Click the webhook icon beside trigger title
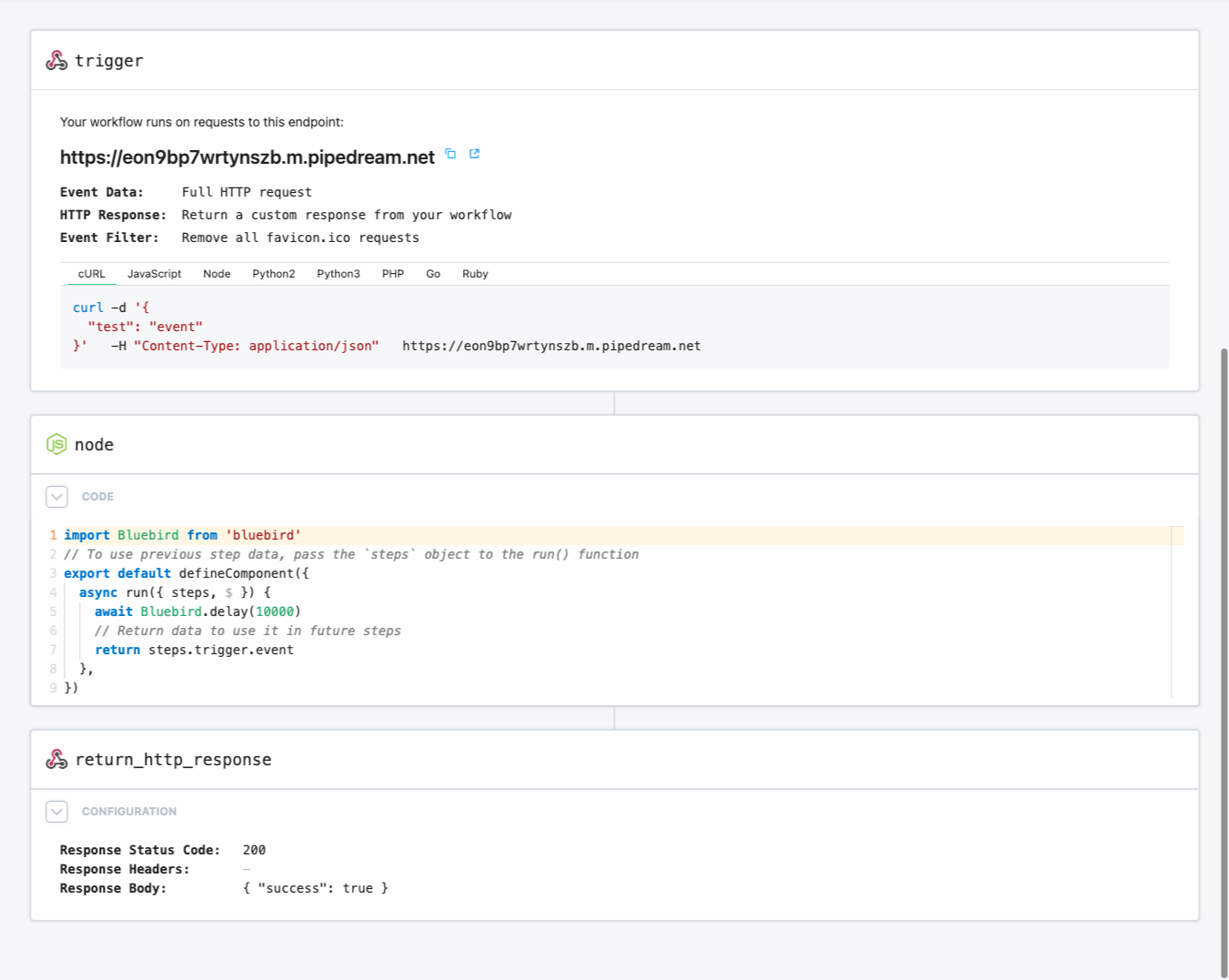Image resolution: width=1229 pixels, height=980 pixels. point(56,61)
